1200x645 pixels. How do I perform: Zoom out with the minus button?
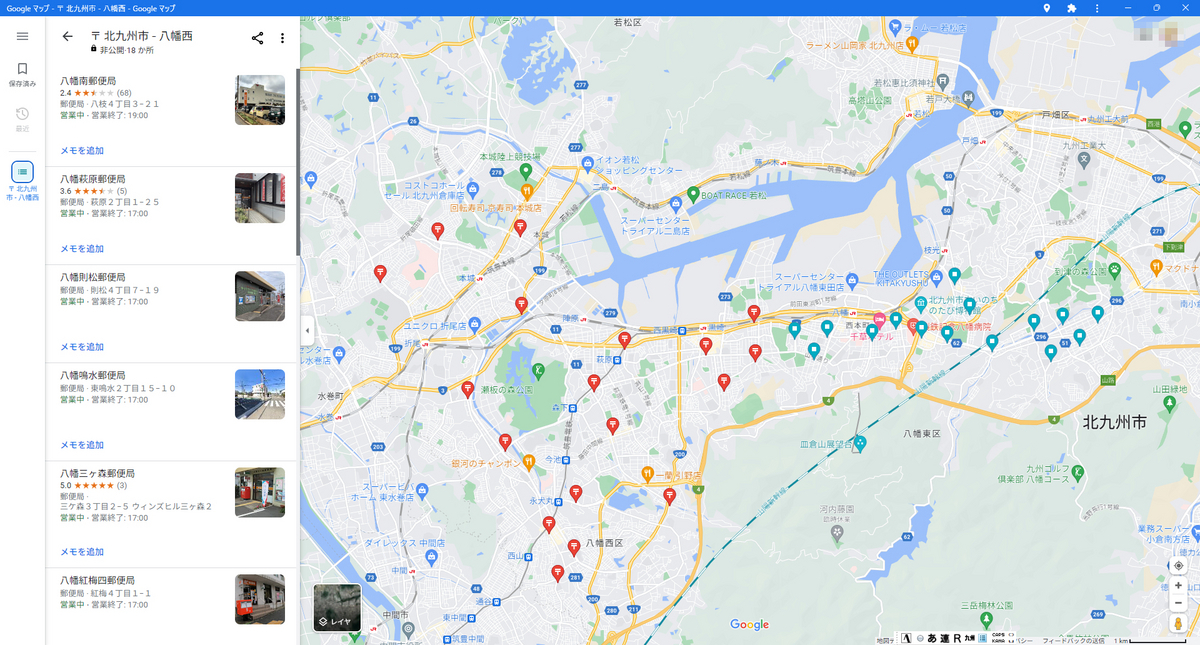[1178, 603]
